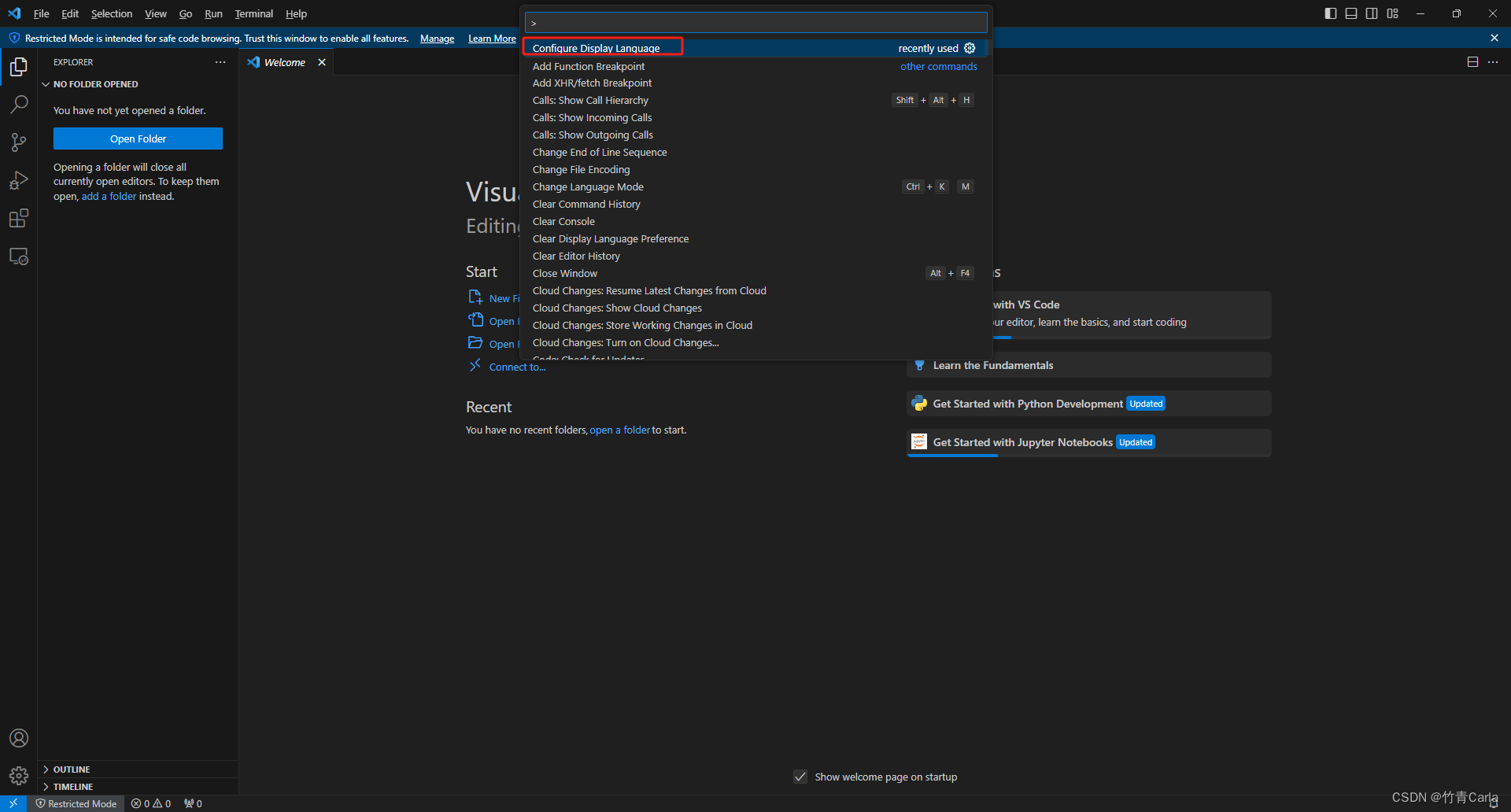
Task: Toggle Panel layout icon in title bar
Action: point(1351,13)
